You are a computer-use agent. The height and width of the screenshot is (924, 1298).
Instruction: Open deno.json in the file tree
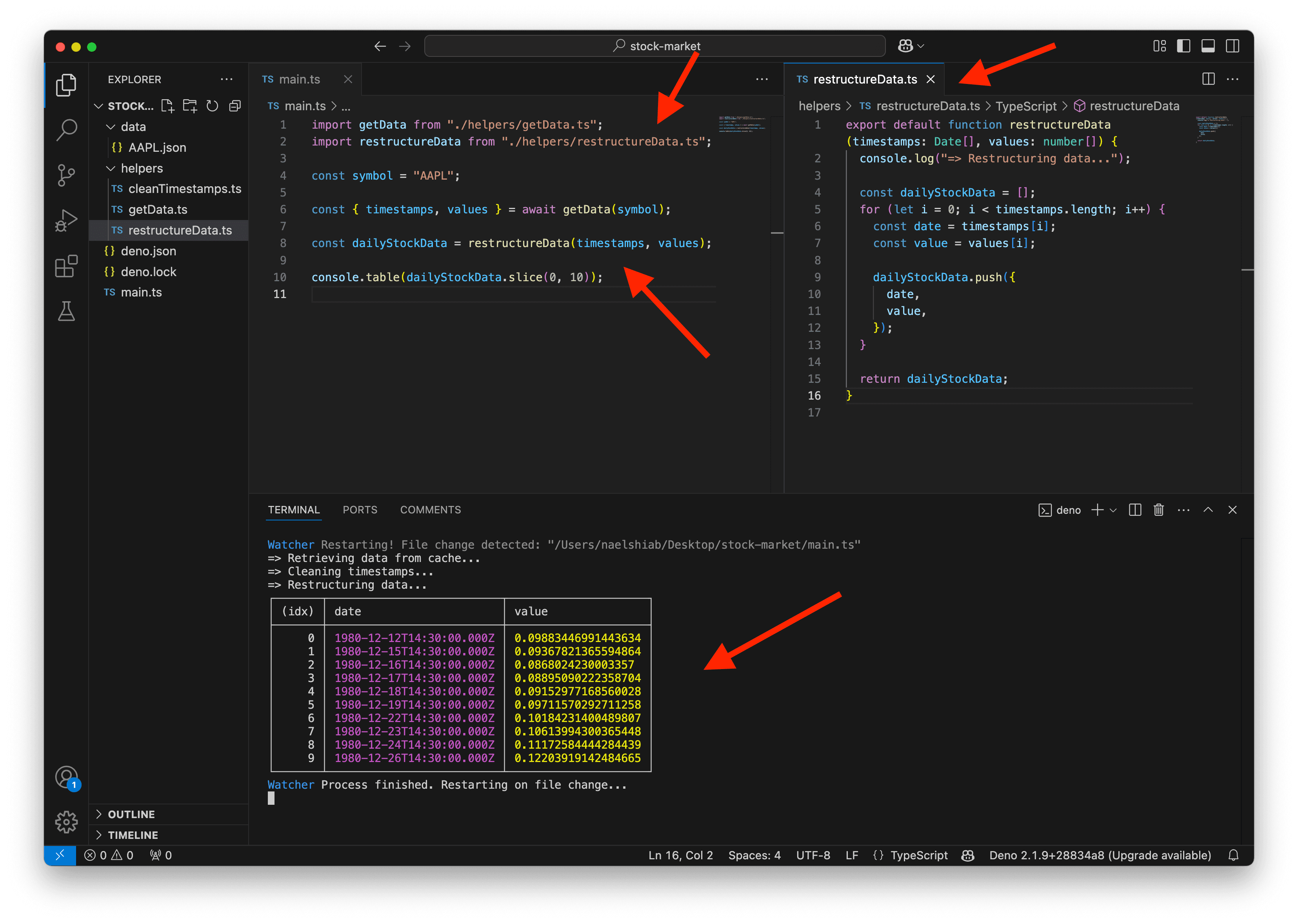tap(168, 251)
